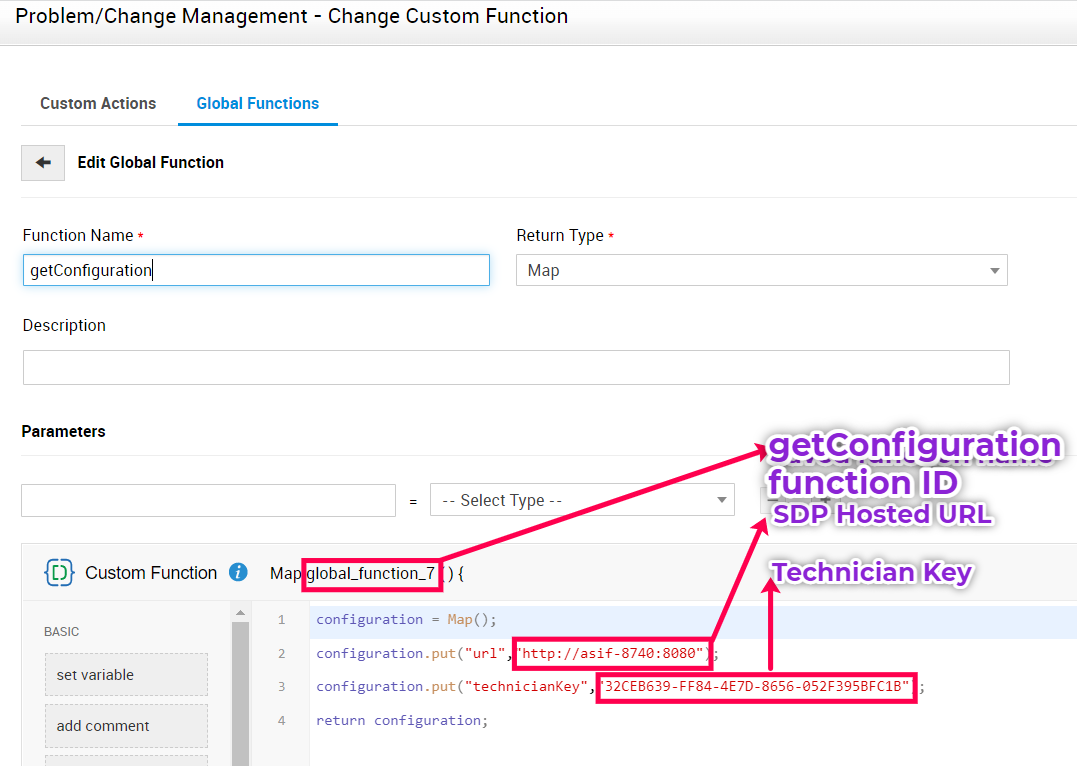Select the Global Functions tab
This screenshot has height=766, width=1077.
coord(257,103)
